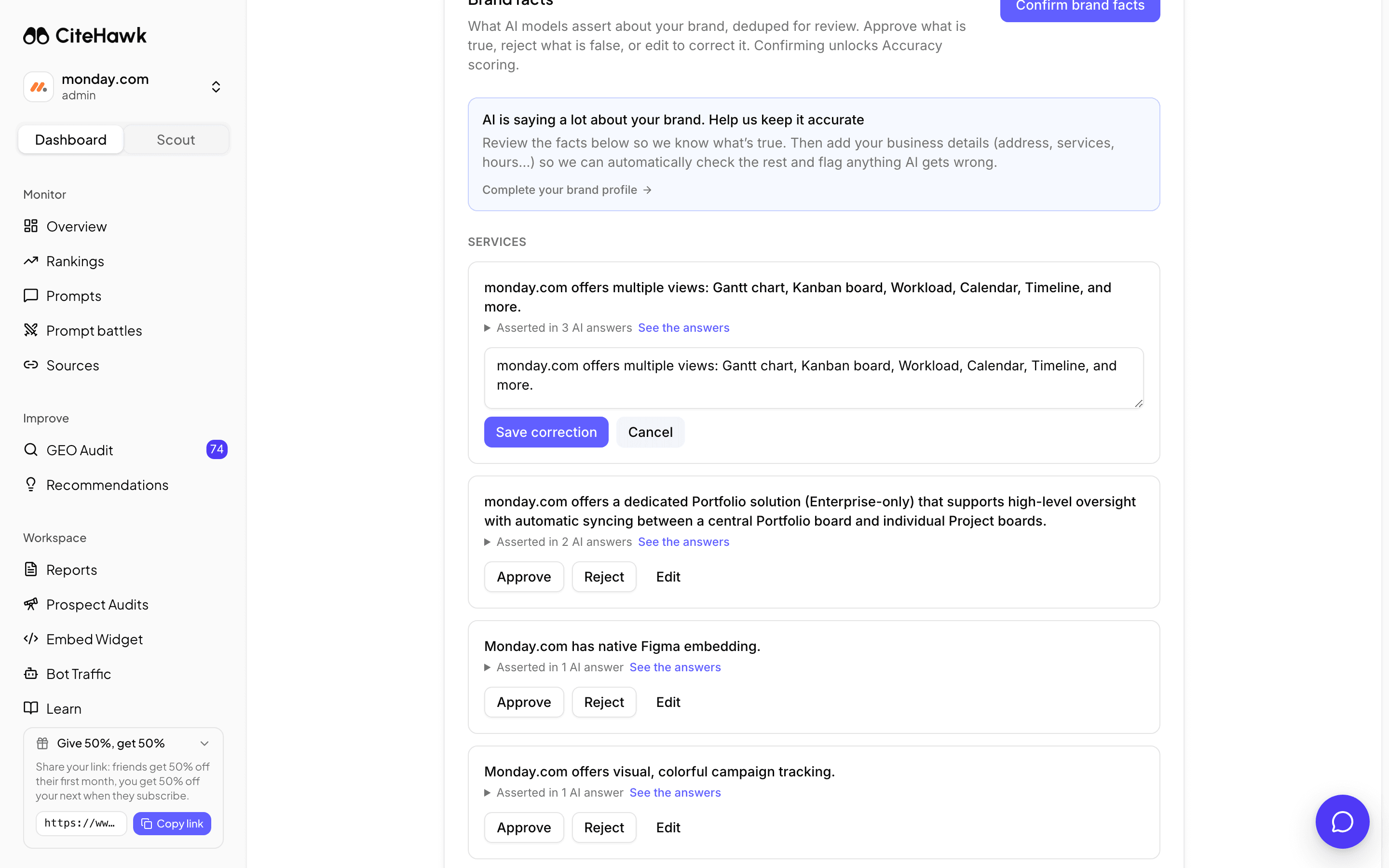1389x868 pixels.
Task: Switch to the Dashboard tab
Action: (70, 139)
